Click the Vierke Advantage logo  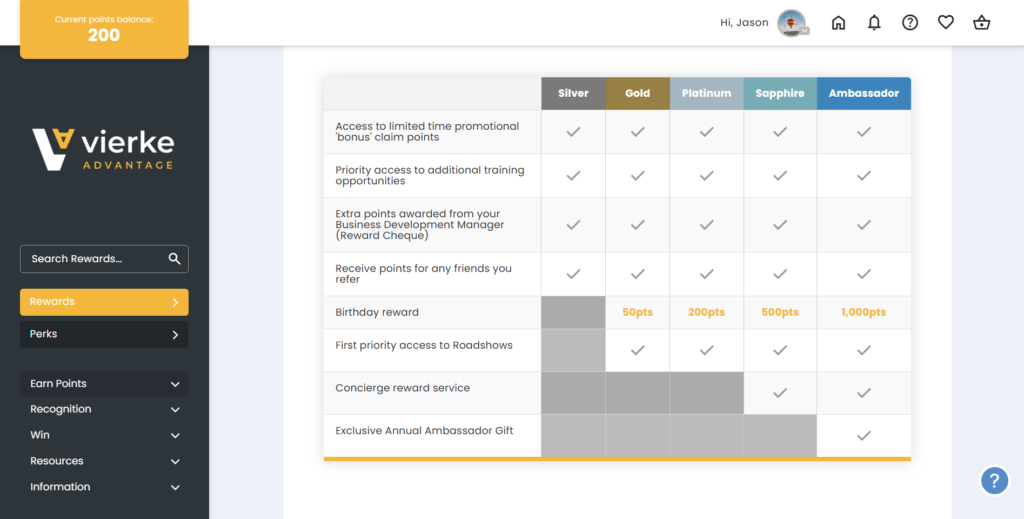click(104, 149)
